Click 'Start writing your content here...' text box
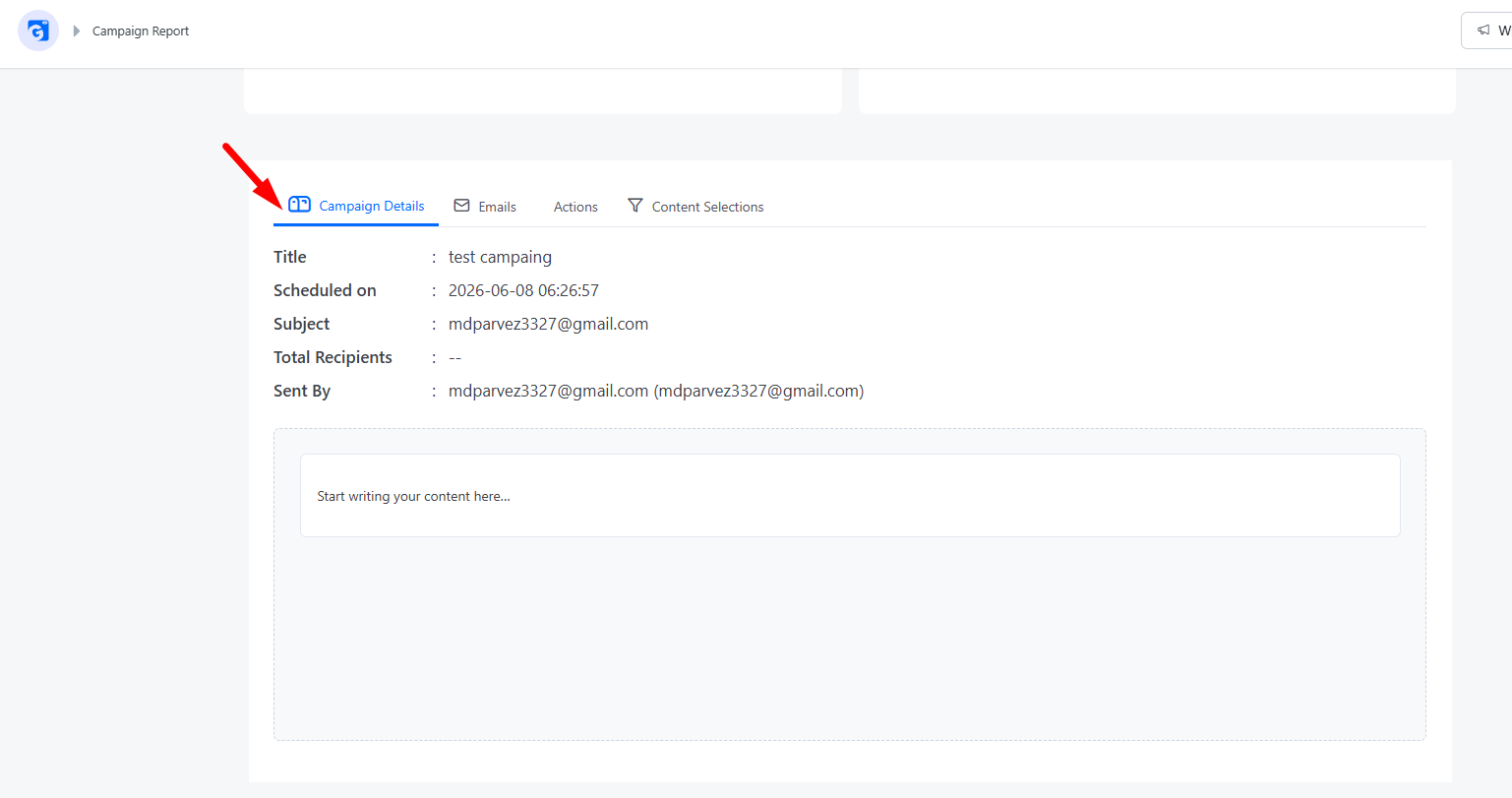The width and height of the screenshot is (1512, 798). tap(850, 496)
